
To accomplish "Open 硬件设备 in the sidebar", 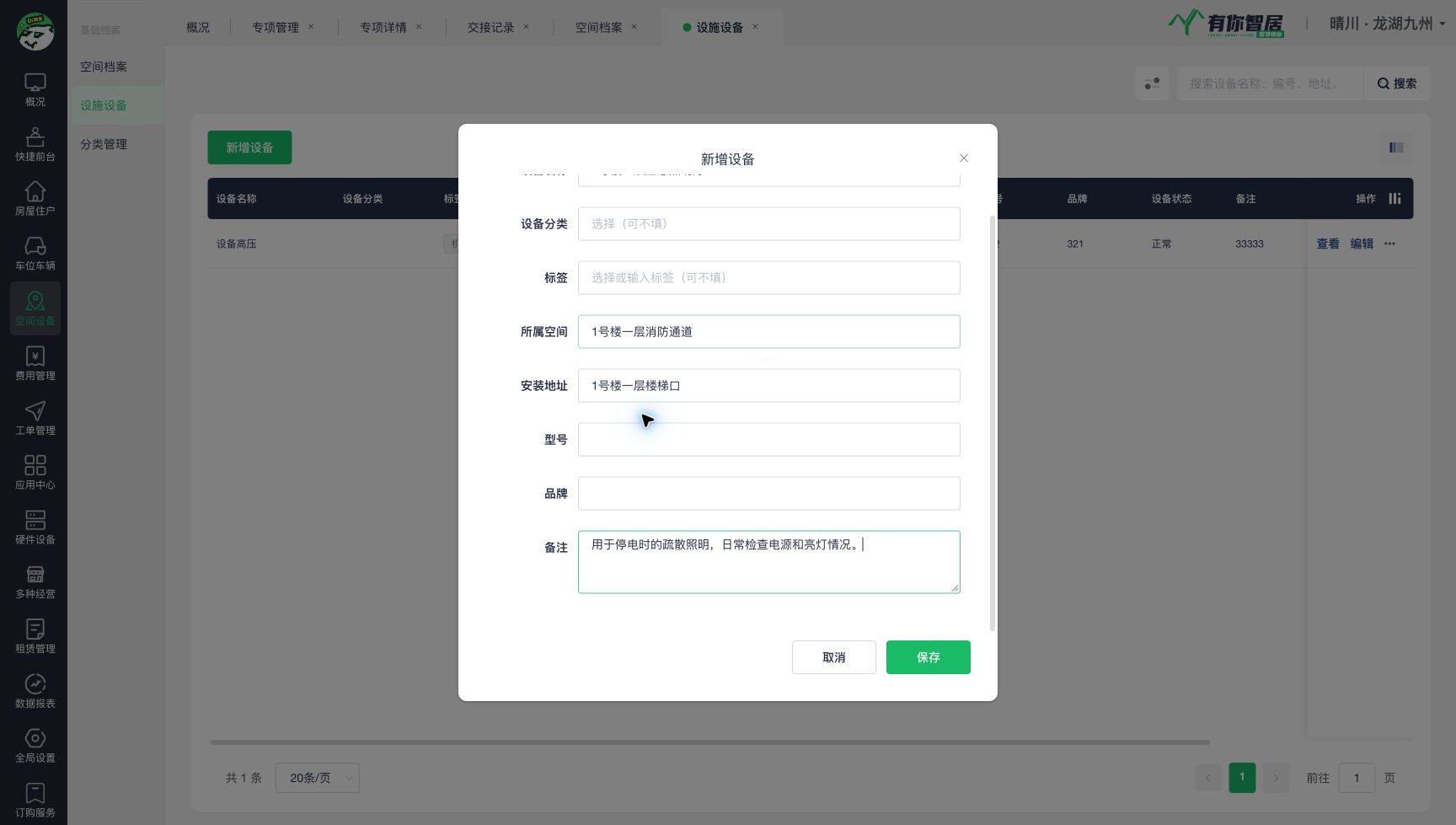I will 35,528.
